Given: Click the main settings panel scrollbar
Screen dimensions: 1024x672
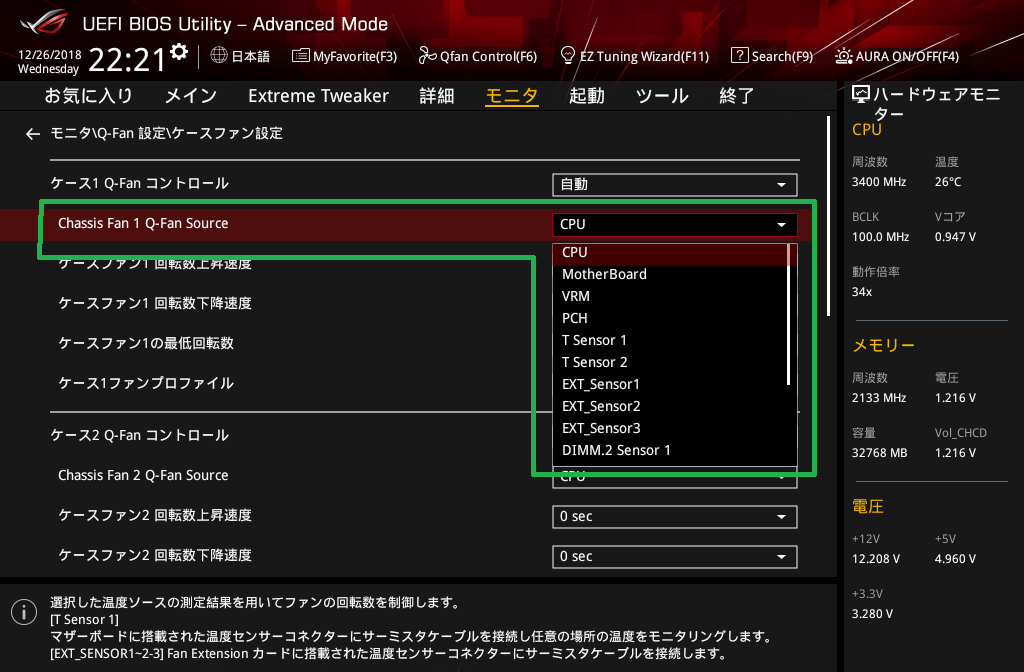Looking at the screenshot, I should coord(828,216).
